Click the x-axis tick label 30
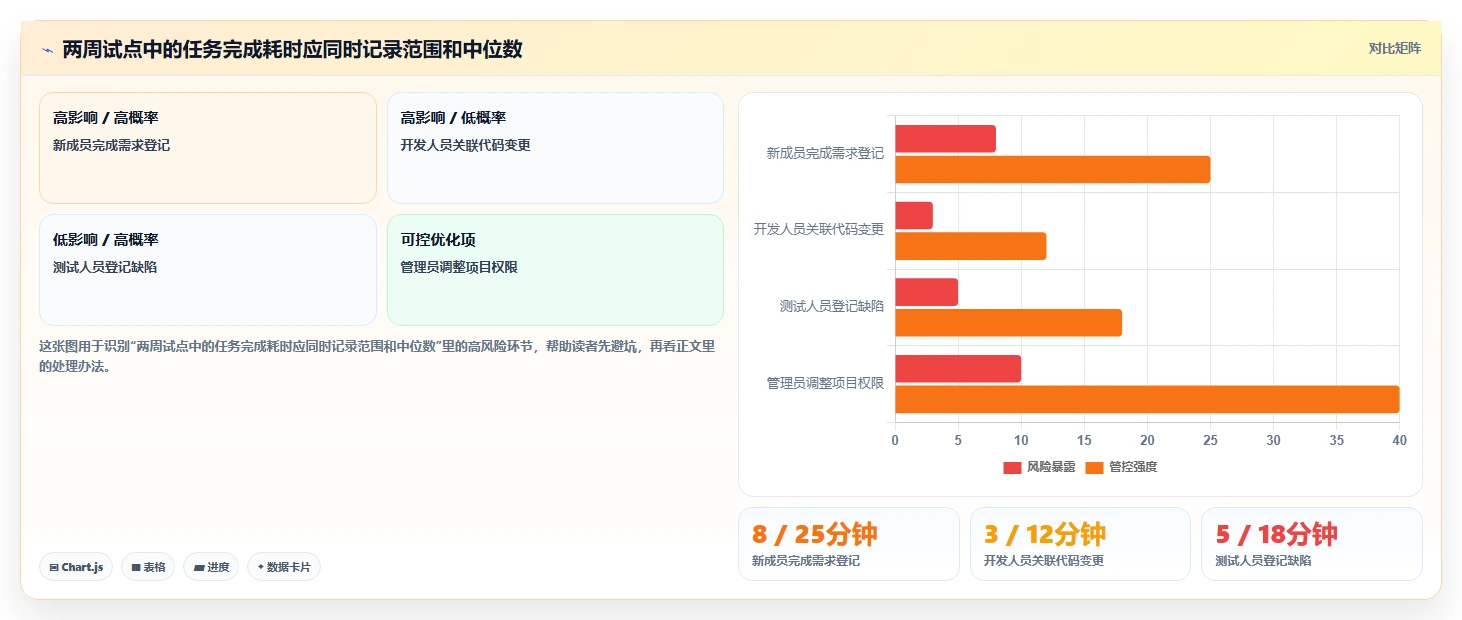The height and width of the screenshot is (620, 1462). point(1273,440)
